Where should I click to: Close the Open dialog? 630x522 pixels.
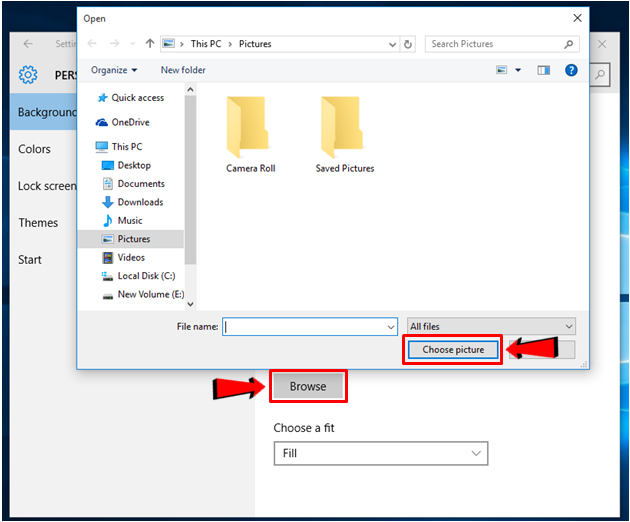[x=577, y=18]
